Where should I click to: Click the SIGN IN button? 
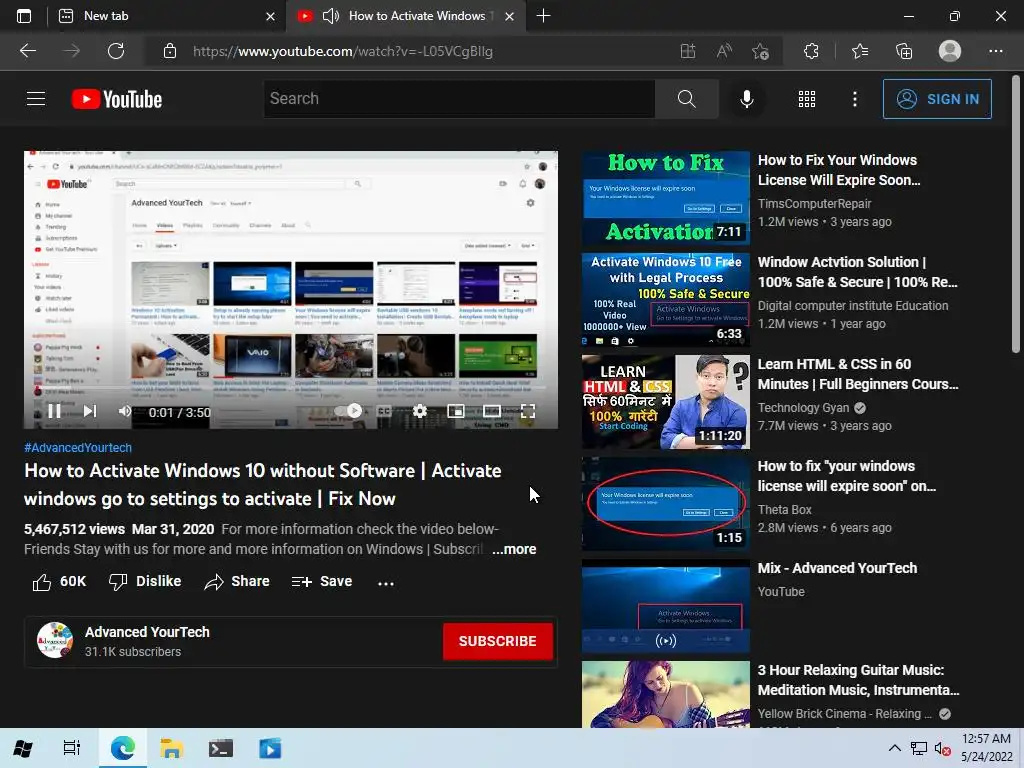[x=937, y=99]
